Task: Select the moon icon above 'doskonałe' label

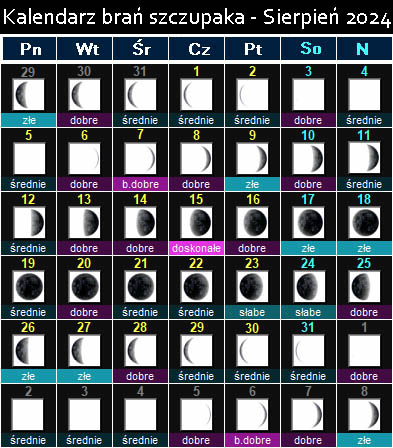Action: pyautogui.click(x=196, y=223)
